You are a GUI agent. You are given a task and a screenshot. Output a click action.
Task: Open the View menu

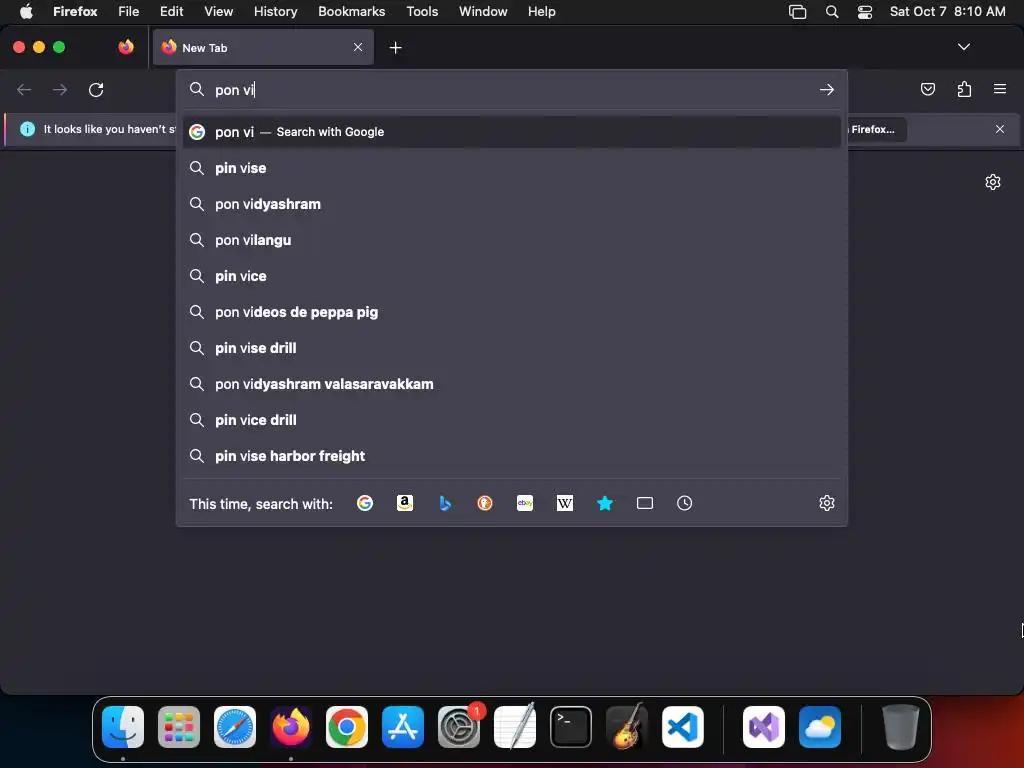tap(218, 11)
